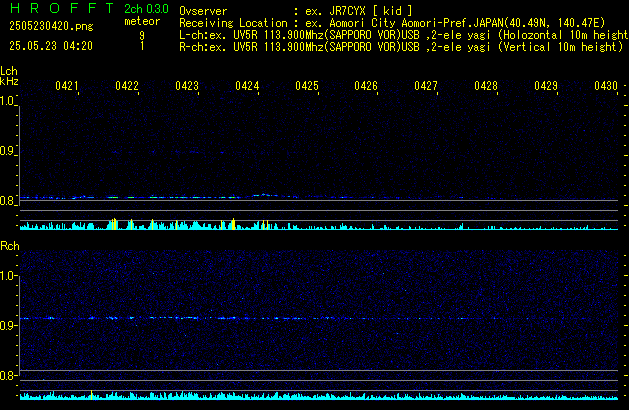Select the 0430 time axis marker
The width and height of the screenshot is (629, 410).
click(606, 86)
